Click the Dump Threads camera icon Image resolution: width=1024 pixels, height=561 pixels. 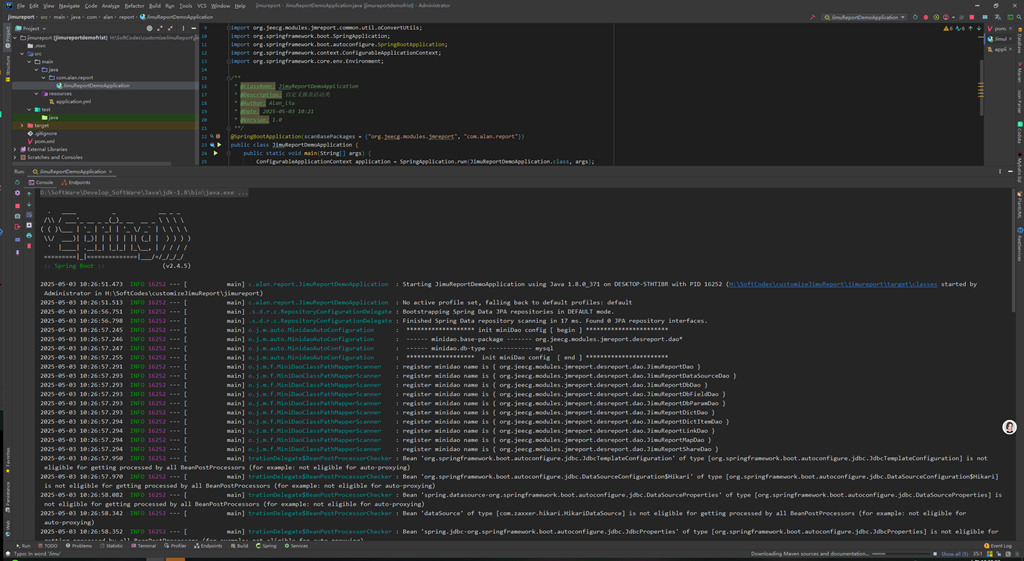[x=18, y=216]
